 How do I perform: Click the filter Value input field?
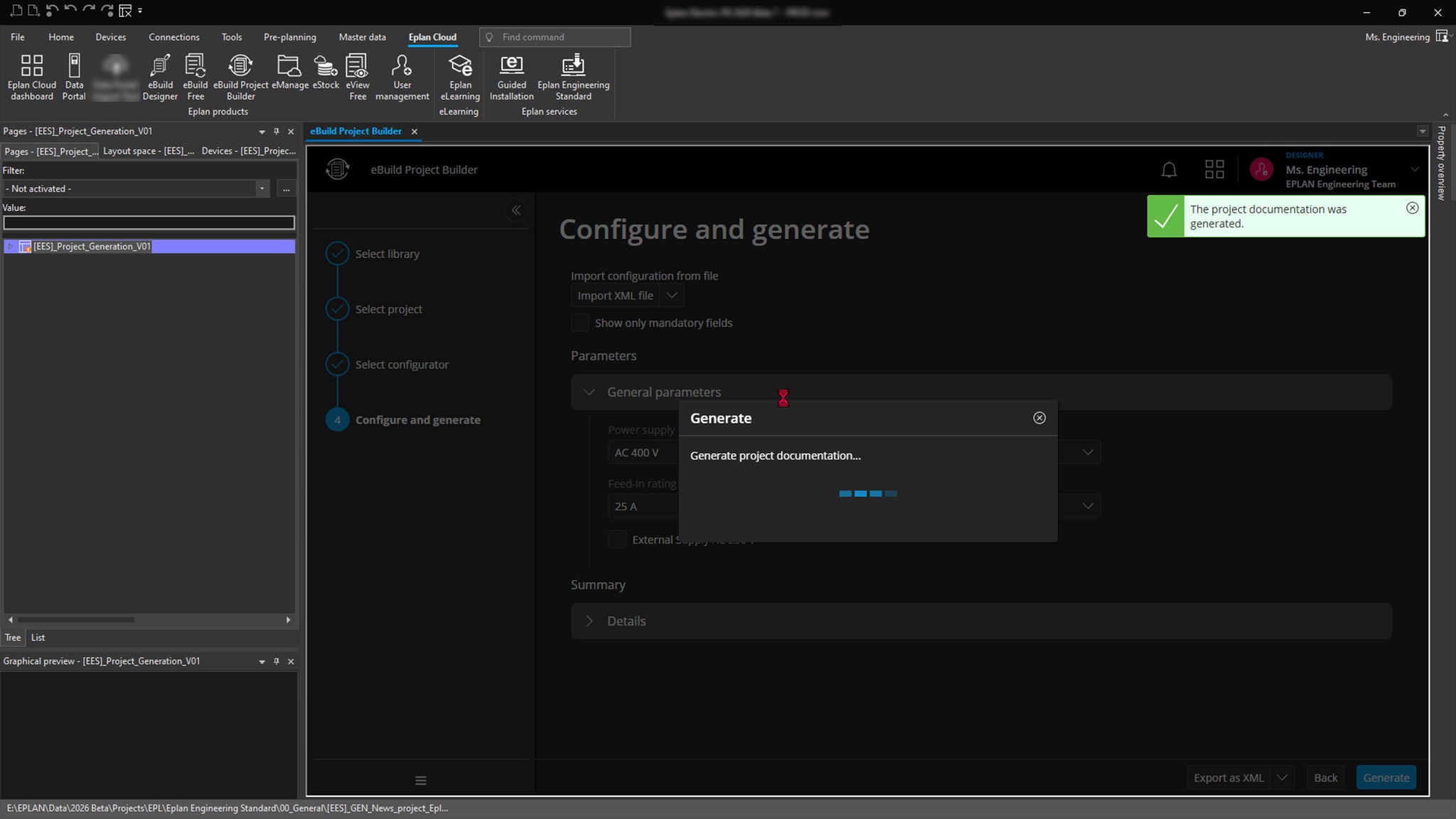[149, 223]
